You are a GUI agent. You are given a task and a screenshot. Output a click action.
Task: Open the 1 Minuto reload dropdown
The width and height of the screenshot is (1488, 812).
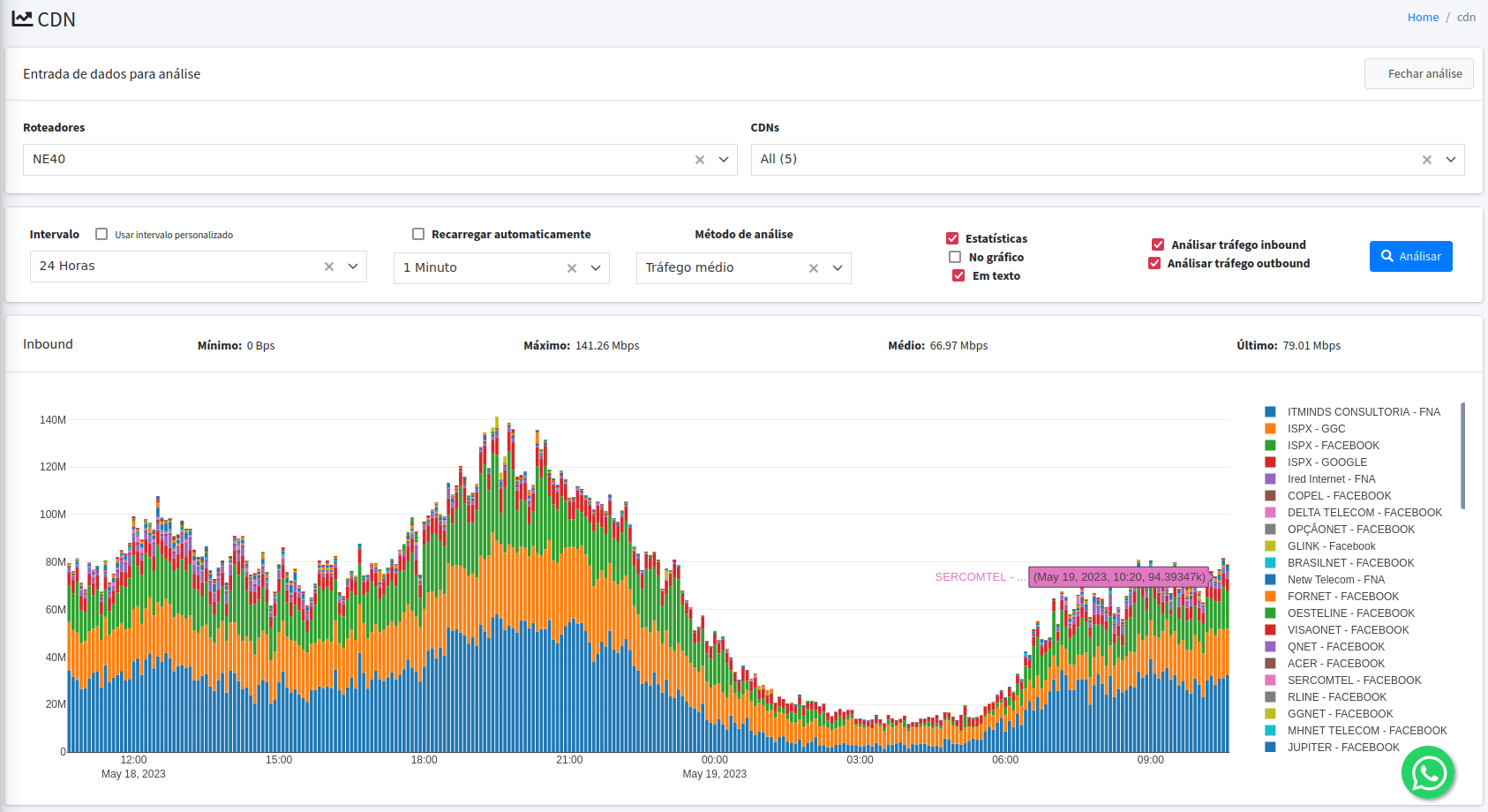pyautogui.click(x=596, y=268)
